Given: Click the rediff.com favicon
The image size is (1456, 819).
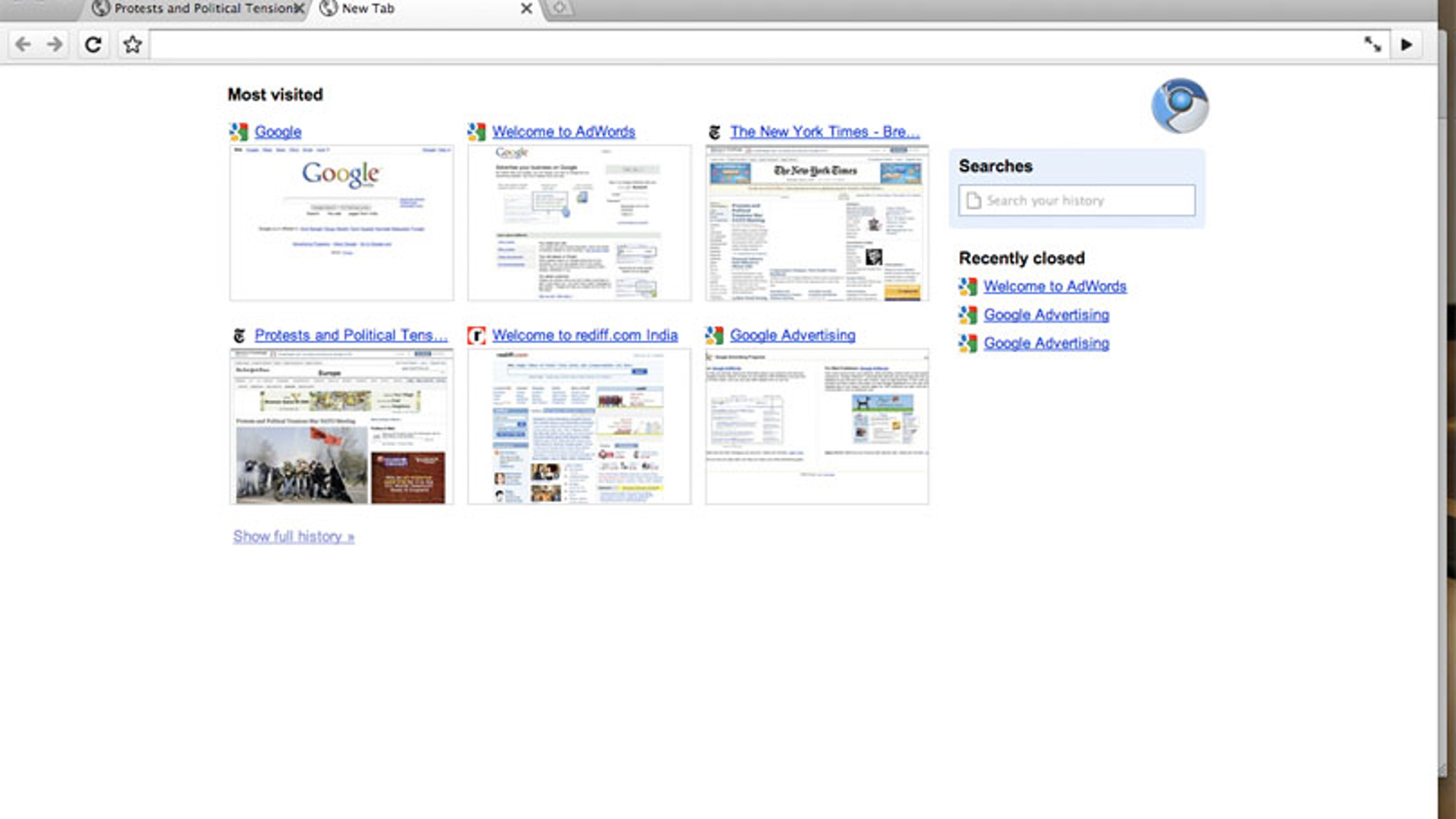Looking at the screenshot, I should click(x=476, y=336).
